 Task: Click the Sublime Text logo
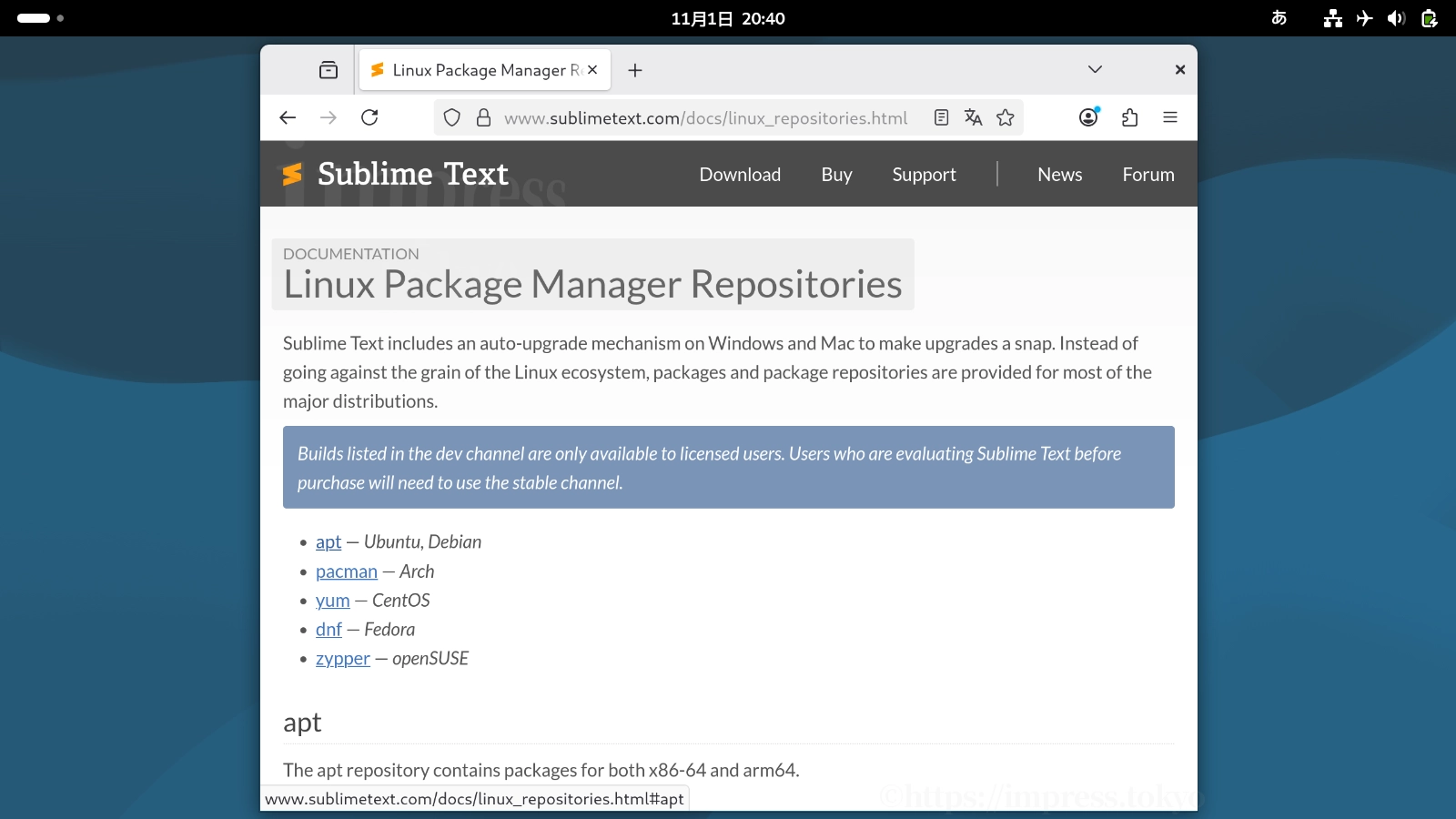click(394, 174)
